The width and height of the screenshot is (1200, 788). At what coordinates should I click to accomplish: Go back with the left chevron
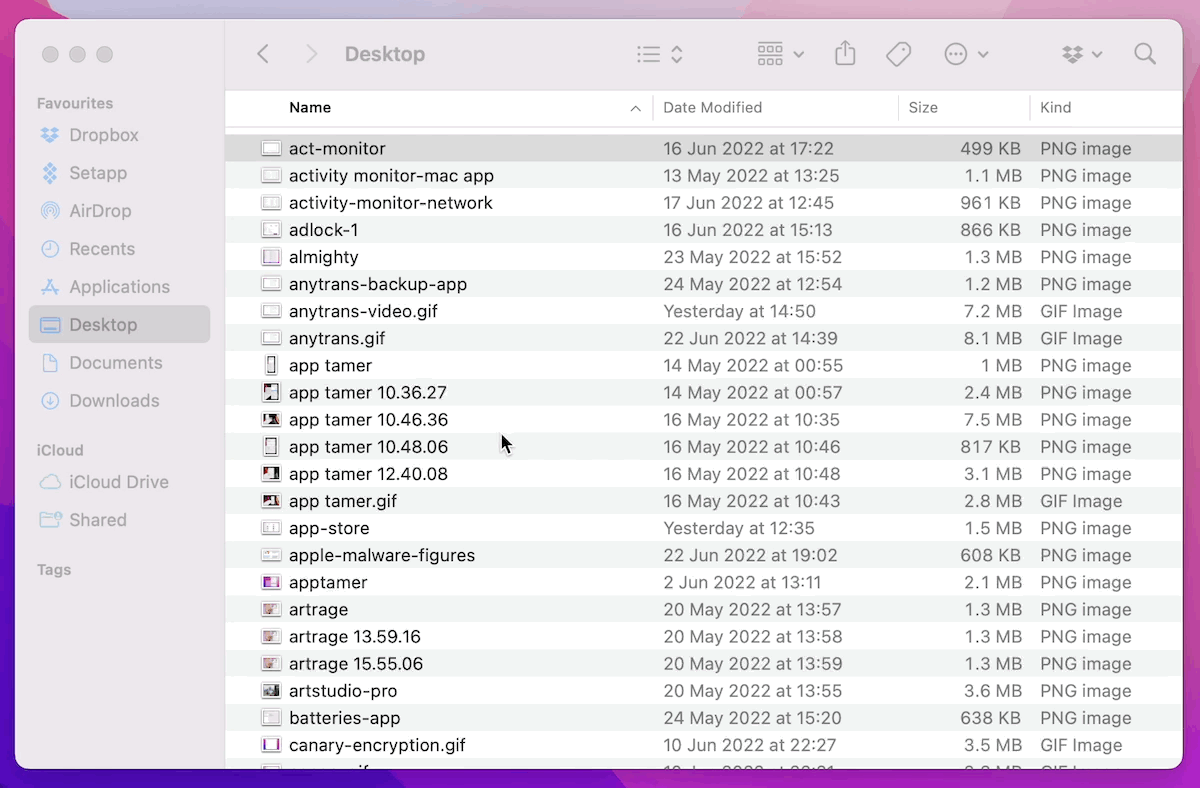click(263, 54)
